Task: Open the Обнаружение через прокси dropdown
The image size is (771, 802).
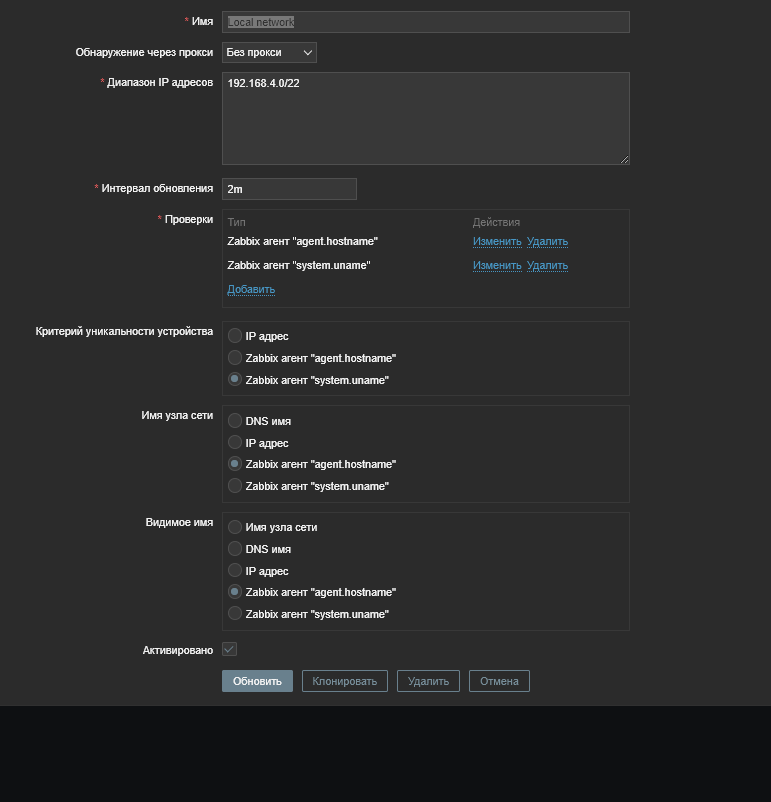Action: (269, 52)
